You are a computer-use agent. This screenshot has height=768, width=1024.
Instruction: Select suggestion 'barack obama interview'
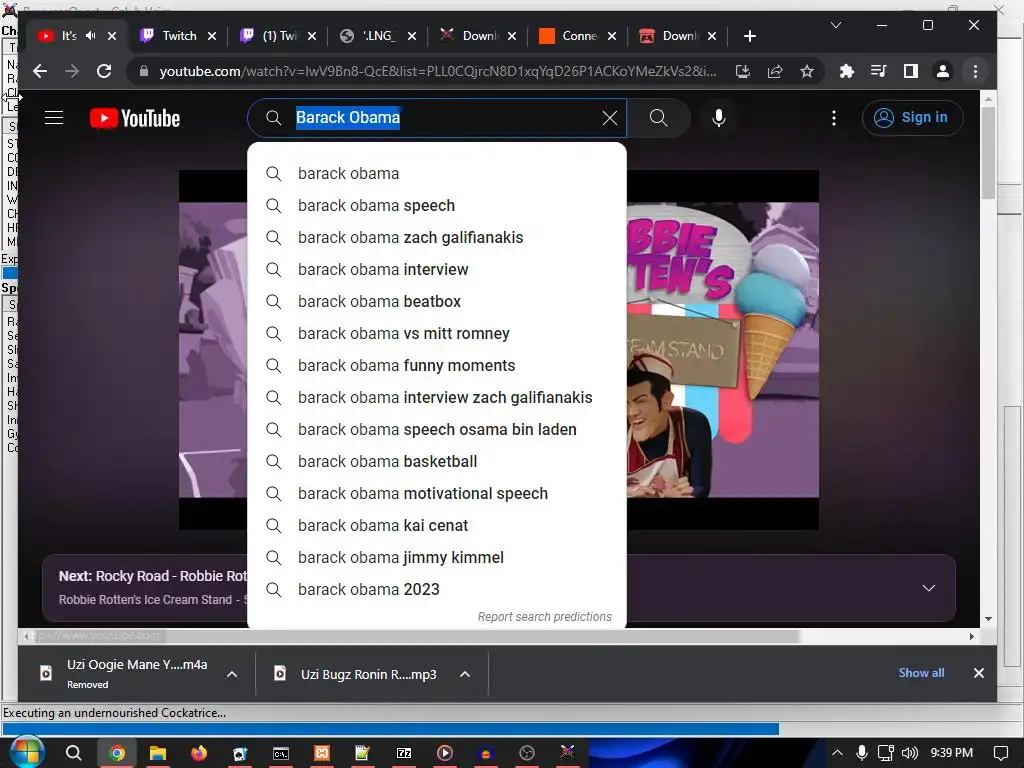point(436,270)
